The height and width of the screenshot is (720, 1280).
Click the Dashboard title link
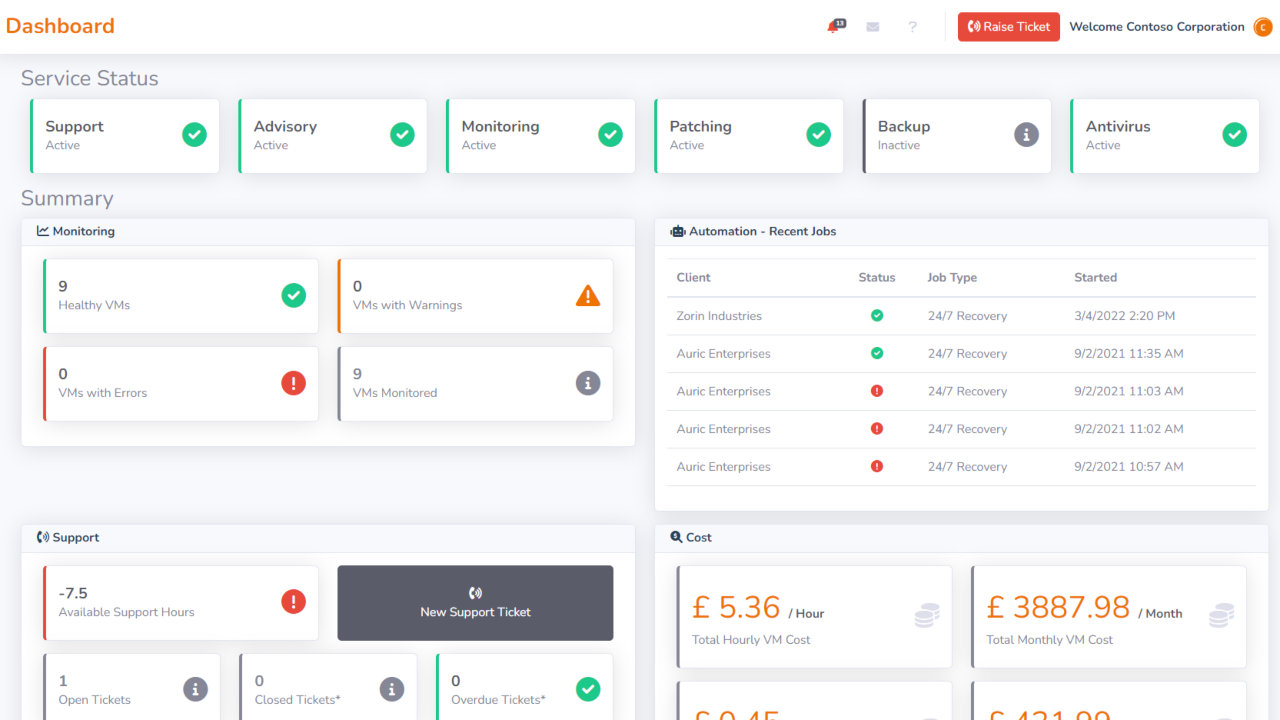60,26
